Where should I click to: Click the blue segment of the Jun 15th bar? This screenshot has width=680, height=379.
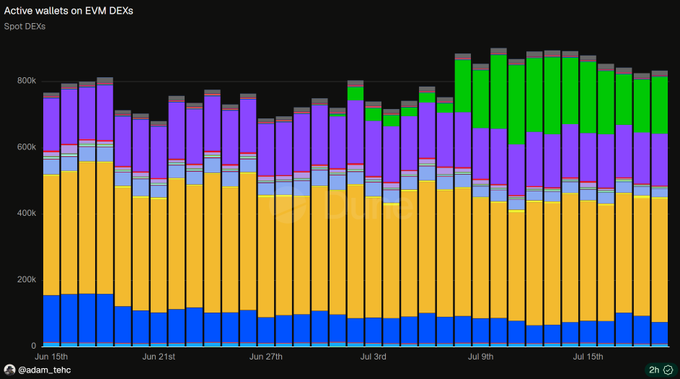click(51, 319)
